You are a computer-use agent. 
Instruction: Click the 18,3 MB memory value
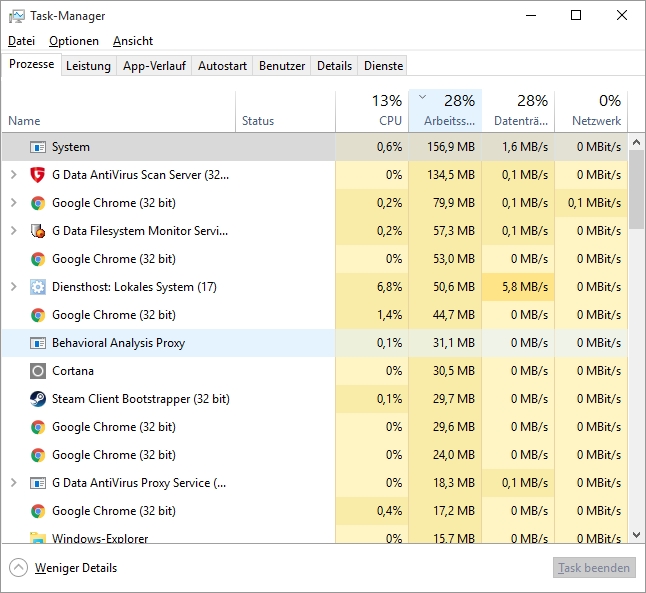pos(454,483)
